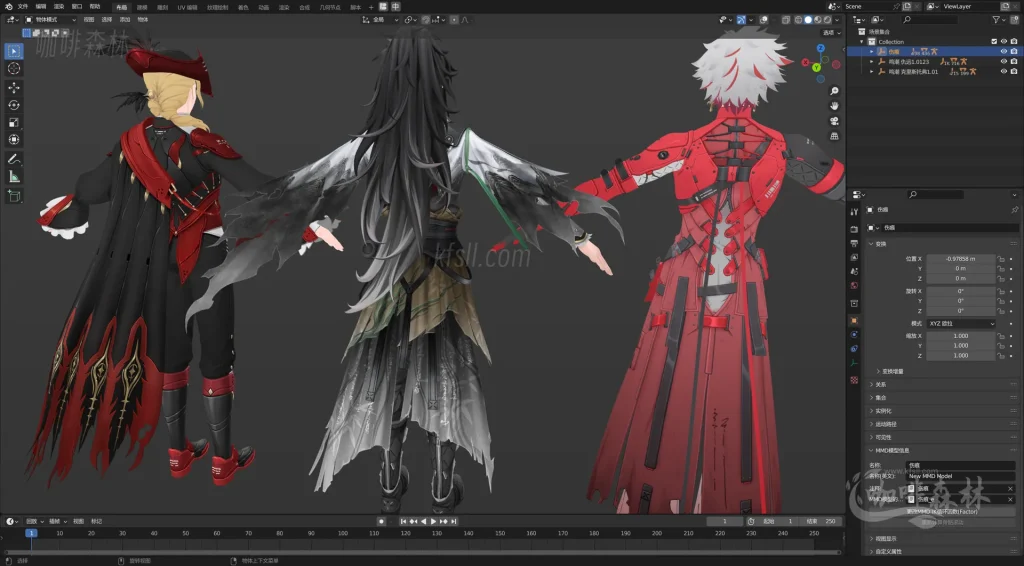Click the pan view hand icon

click(834, 106)
